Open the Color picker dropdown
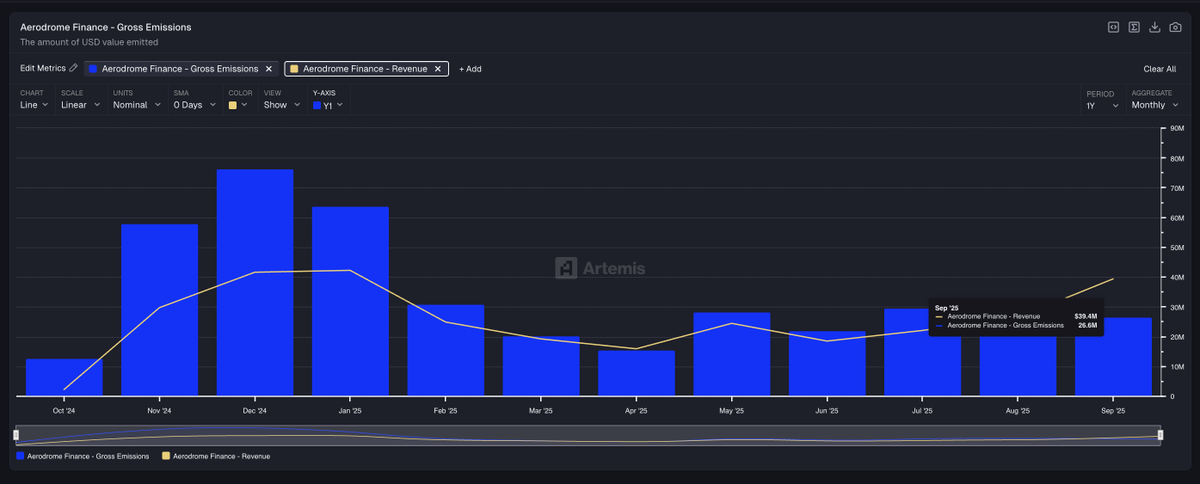1200x484 pixels. pos(238,105)
